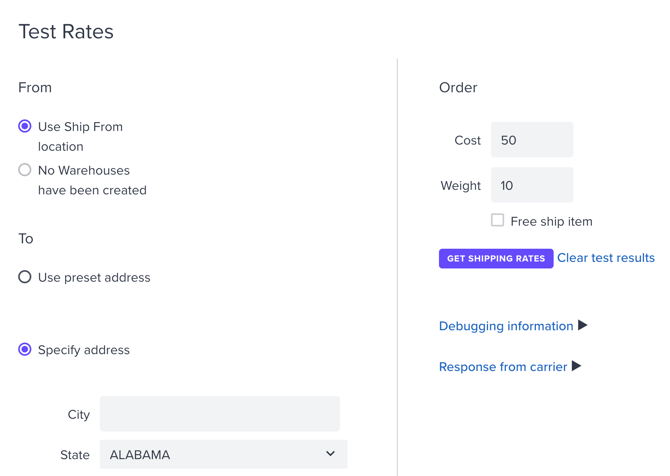Click the Order section label
Screen dimensions: 670x476
point(458,87)
